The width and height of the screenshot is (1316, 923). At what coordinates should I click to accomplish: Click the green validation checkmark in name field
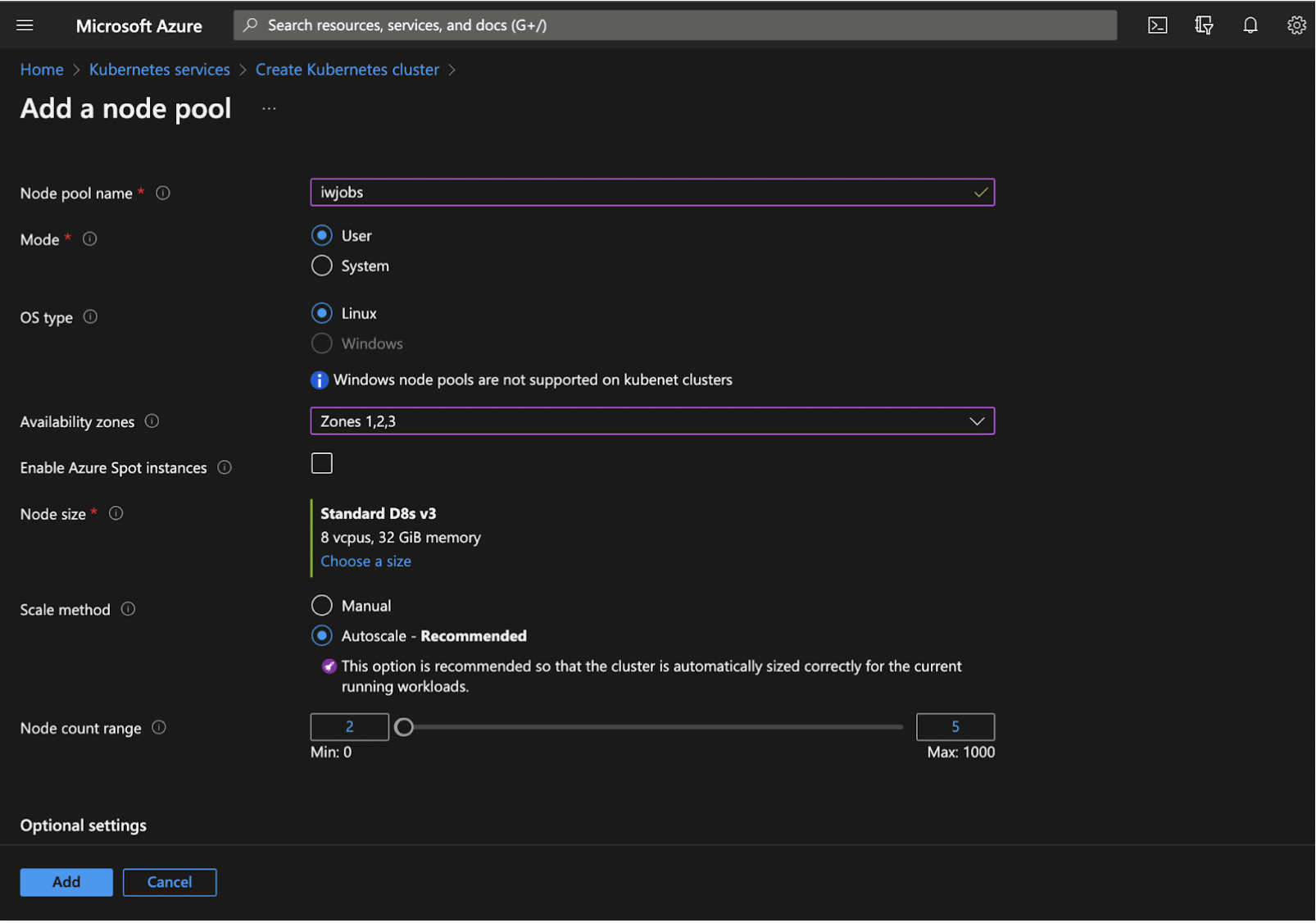tap(980, 193)
